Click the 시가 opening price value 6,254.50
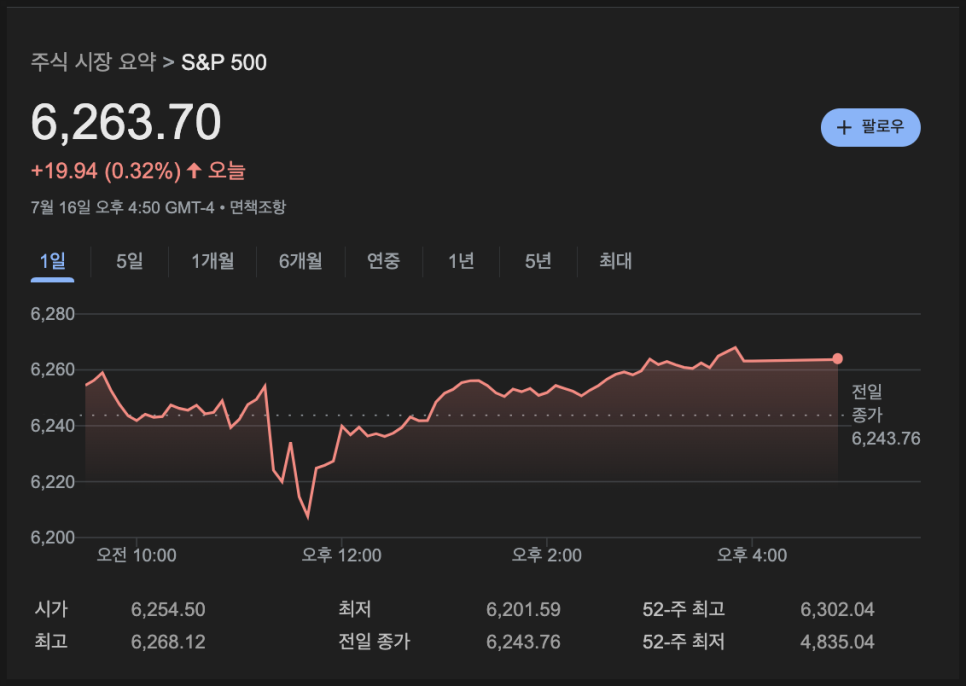Viewport: 966px width, 686px height. [x=168, y=610]
